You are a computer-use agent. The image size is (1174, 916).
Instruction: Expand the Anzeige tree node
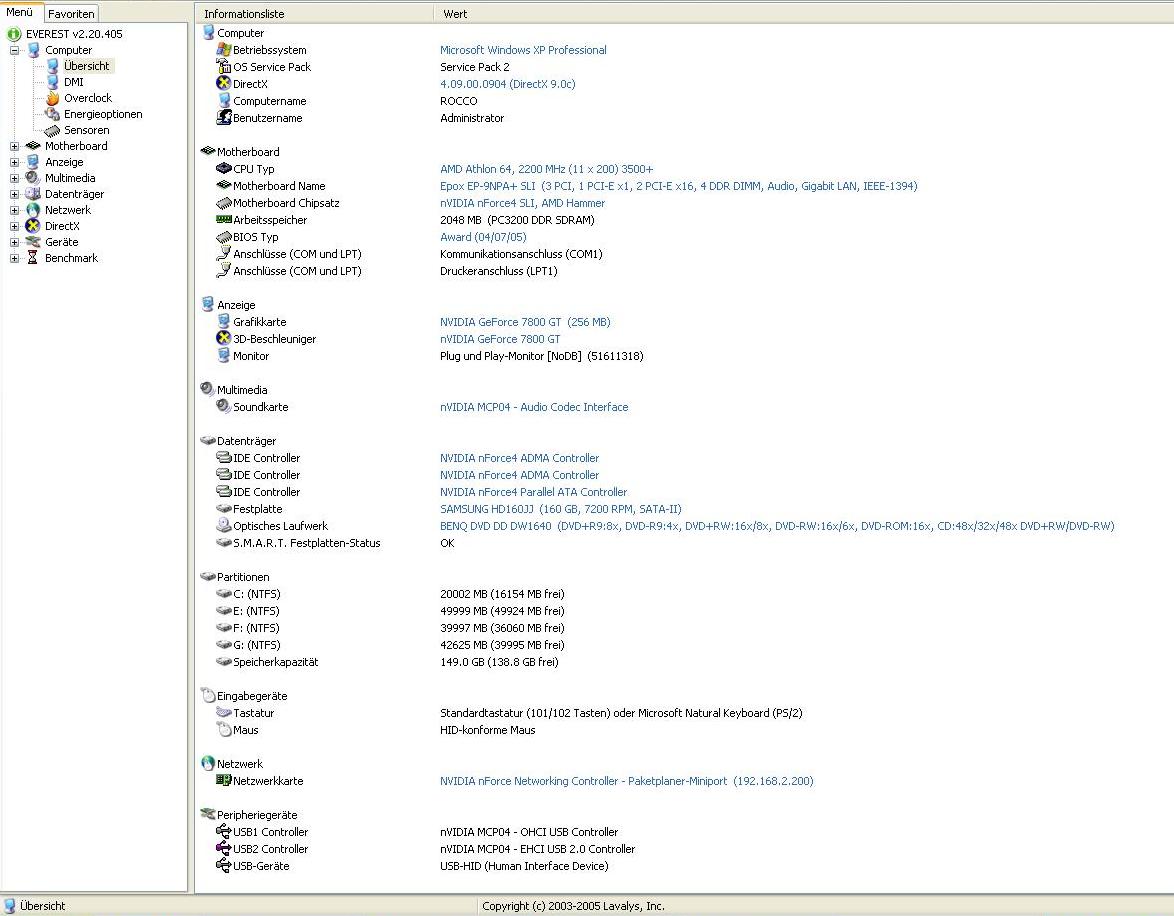(x=14, y=162)
